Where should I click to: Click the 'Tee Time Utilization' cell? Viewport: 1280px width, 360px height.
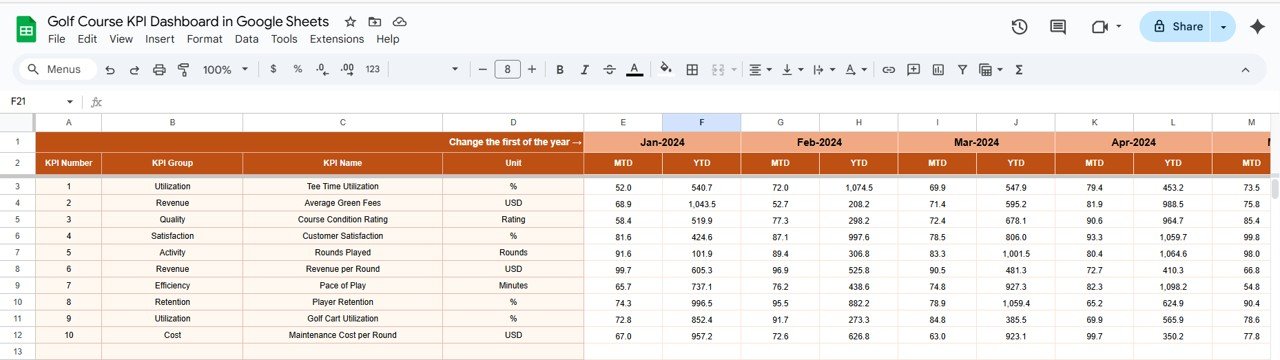pyautogui.click(x=342, y=187)
